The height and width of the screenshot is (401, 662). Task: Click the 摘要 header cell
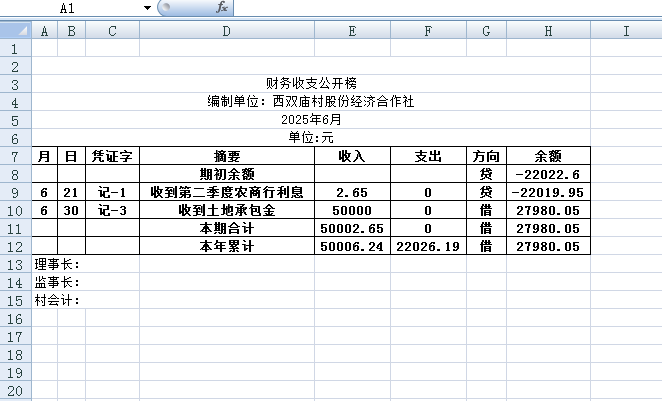(x=226, y=156)
